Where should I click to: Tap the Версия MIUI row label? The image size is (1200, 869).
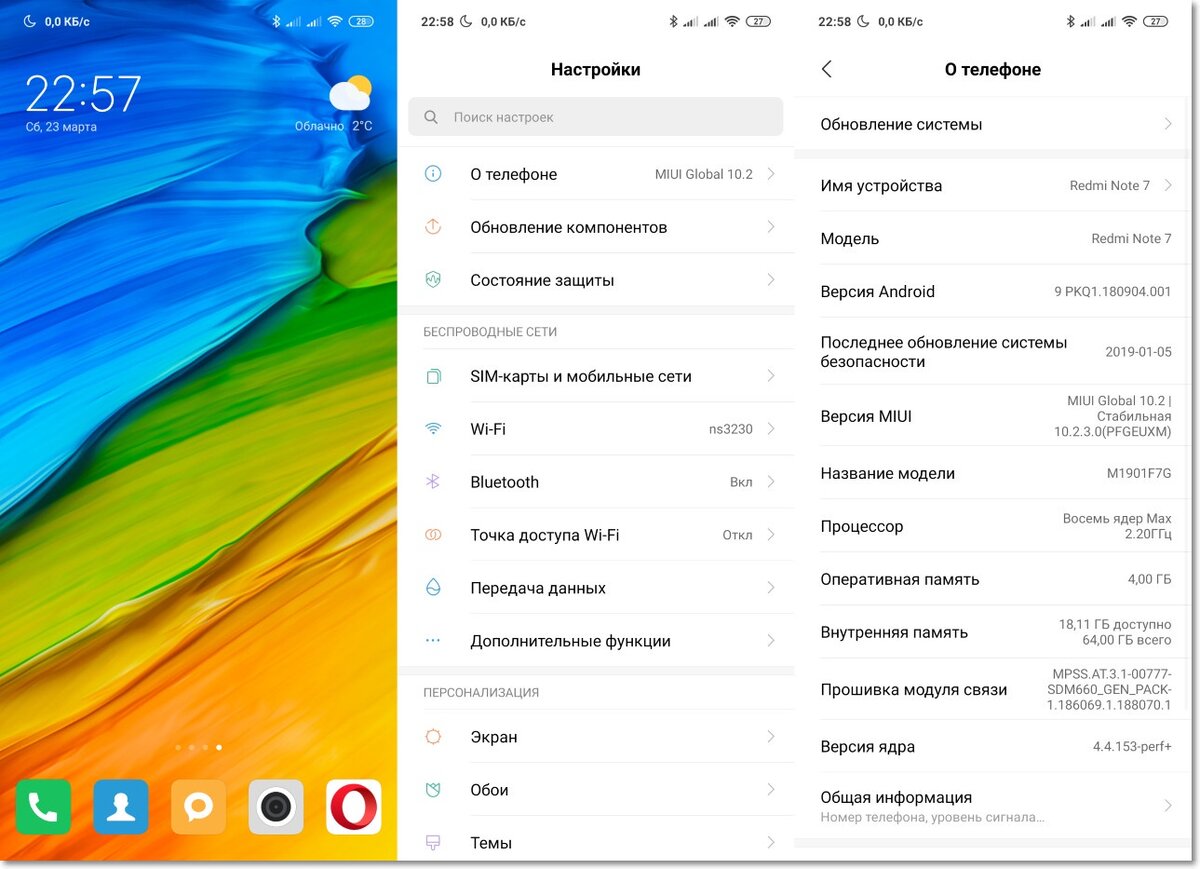[x=866, y=416]
